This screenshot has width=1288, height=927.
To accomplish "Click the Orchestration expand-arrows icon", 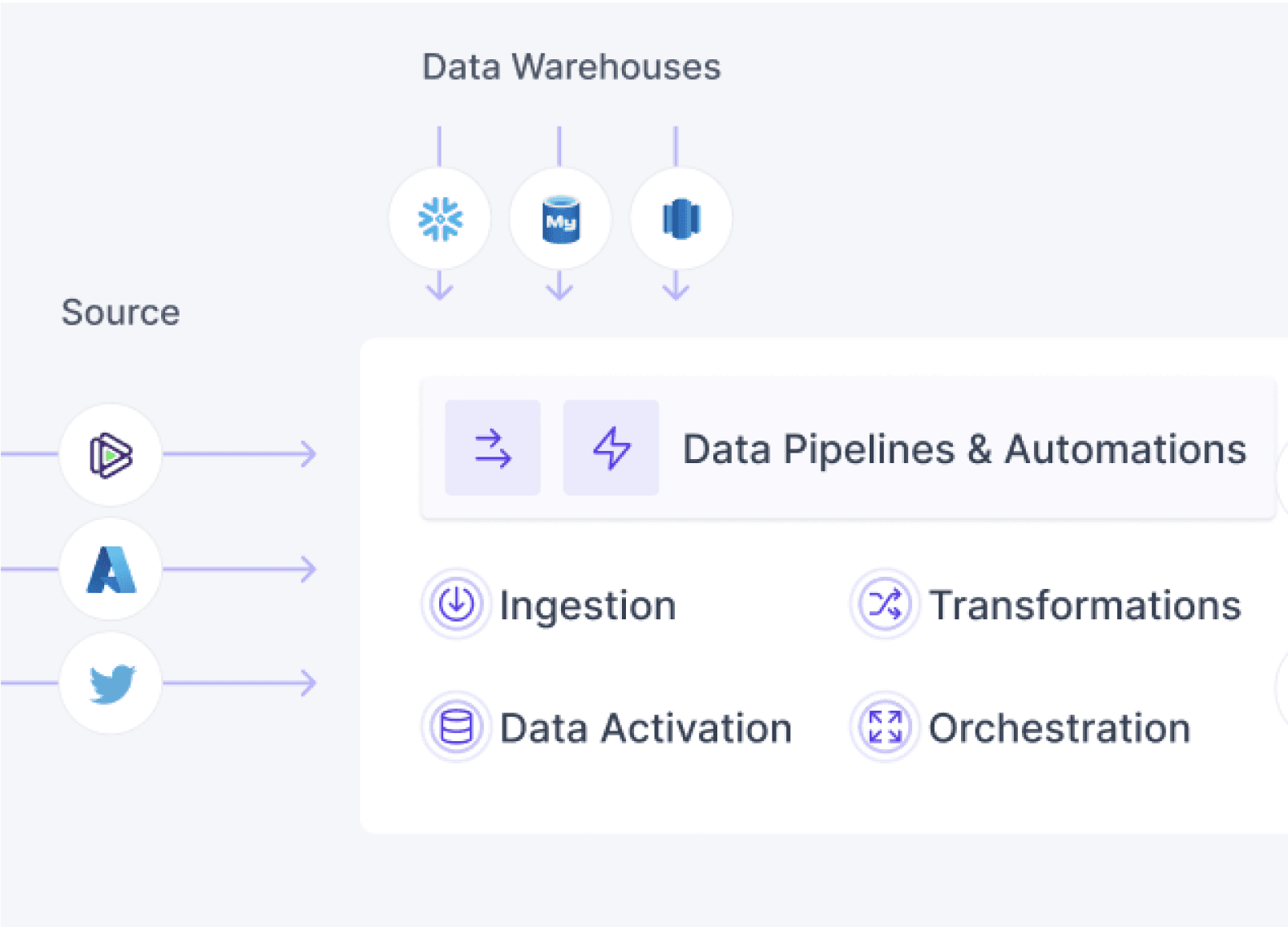I will click(885, 727).
